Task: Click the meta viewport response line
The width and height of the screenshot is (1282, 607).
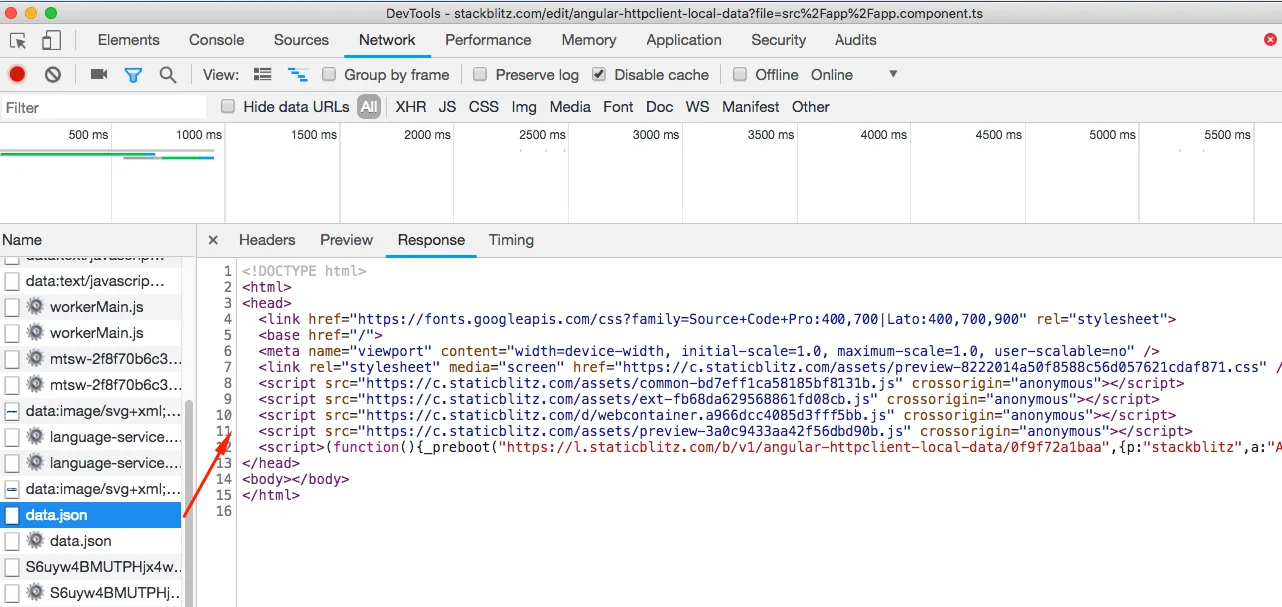Action: (x=708, y=351)
